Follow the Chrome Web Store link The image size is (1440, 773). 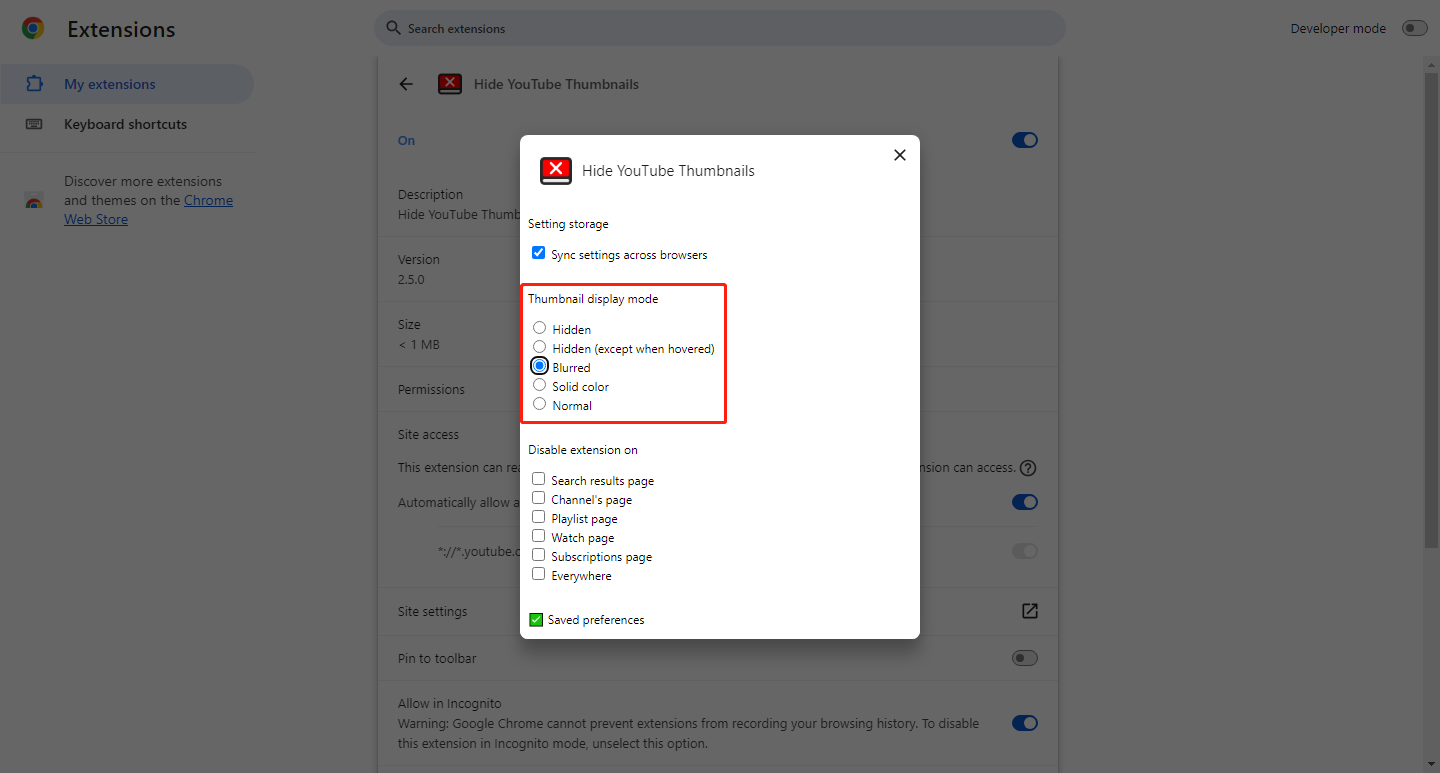tap(148, 210)
